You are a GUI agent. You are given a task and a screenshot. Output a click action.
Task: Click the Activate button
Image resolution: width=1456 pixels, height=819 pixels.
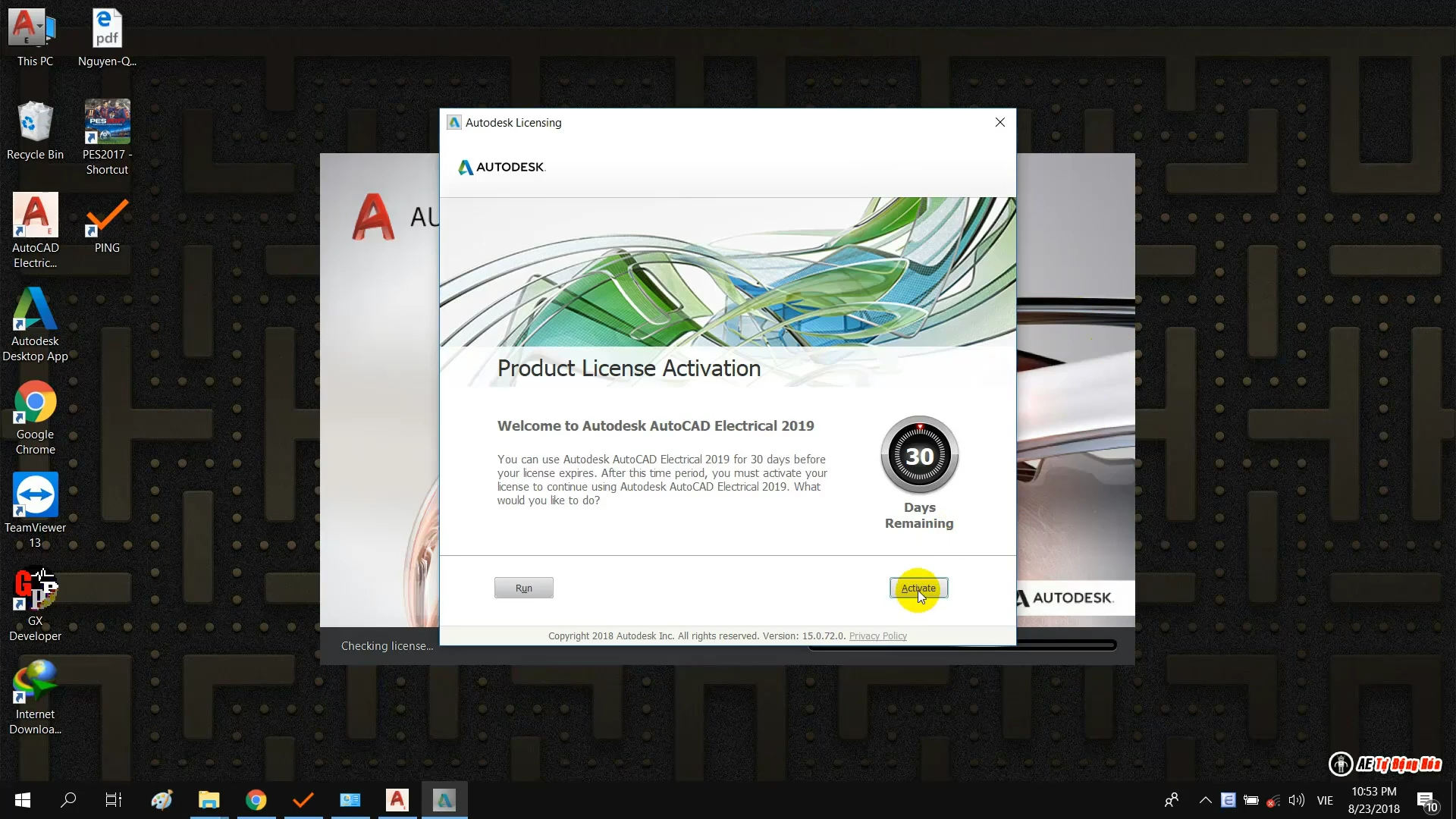coord(918,588)
